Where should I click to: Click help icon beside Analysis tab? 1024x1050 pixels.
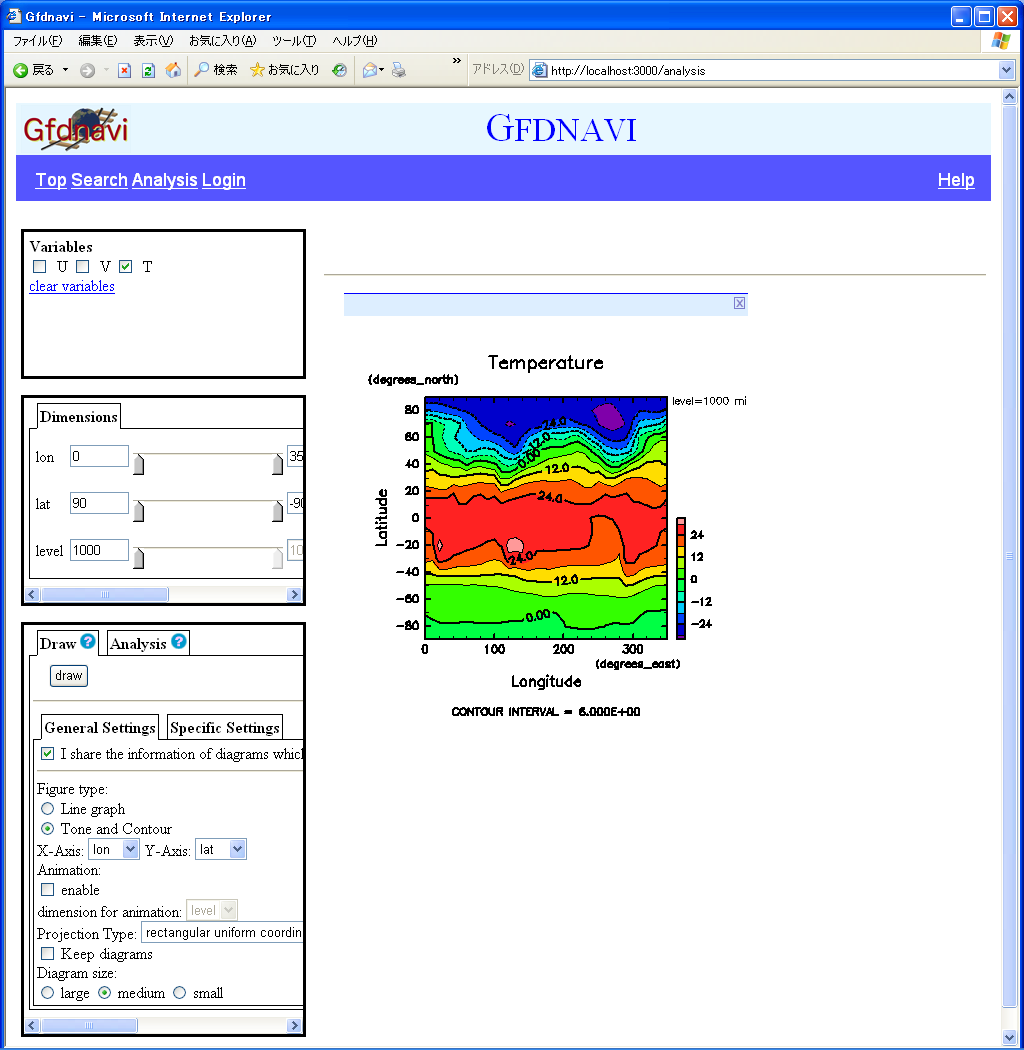[x=179, y=642]
